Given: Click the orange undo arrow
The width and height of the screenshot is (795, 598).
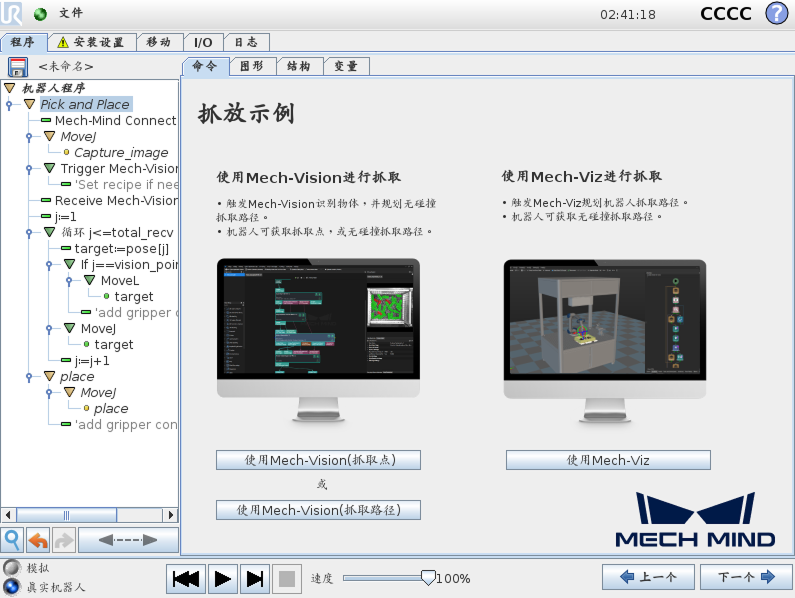Looking at the screenshot, I should point(38,540).
